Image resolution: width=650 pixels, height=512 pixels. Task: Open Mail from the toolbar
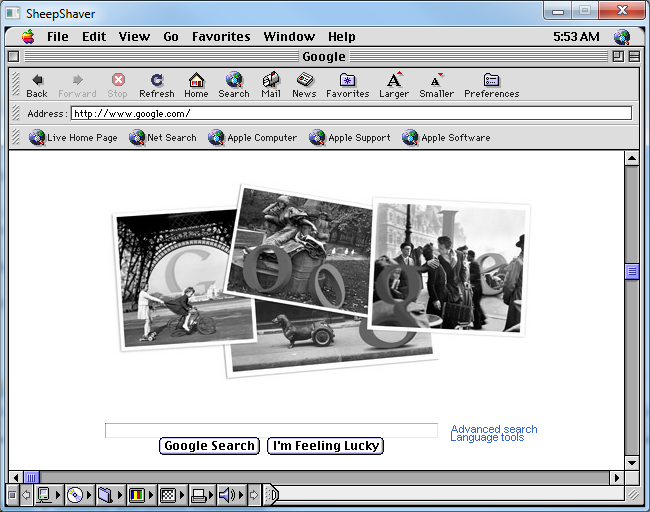(271, 85)
